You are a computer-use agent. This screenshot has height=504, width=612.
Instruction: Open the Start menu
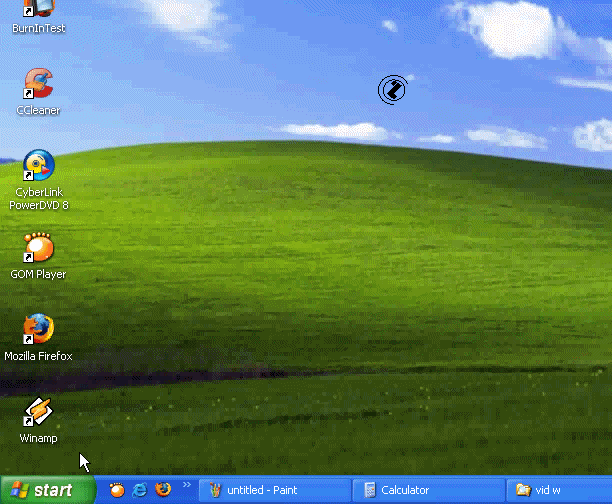pyautogui.click(x=47, y=490)
